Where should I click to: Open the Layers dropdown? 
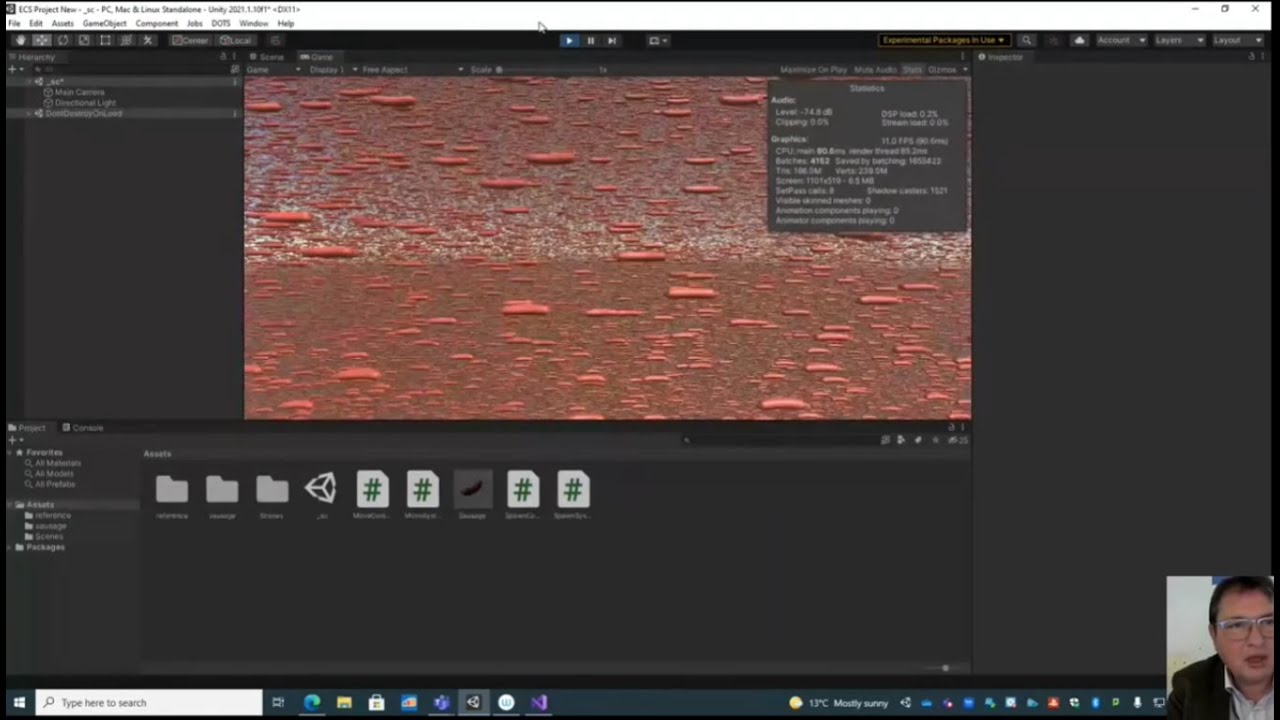pyautogui.click(x=1178, y=40)
